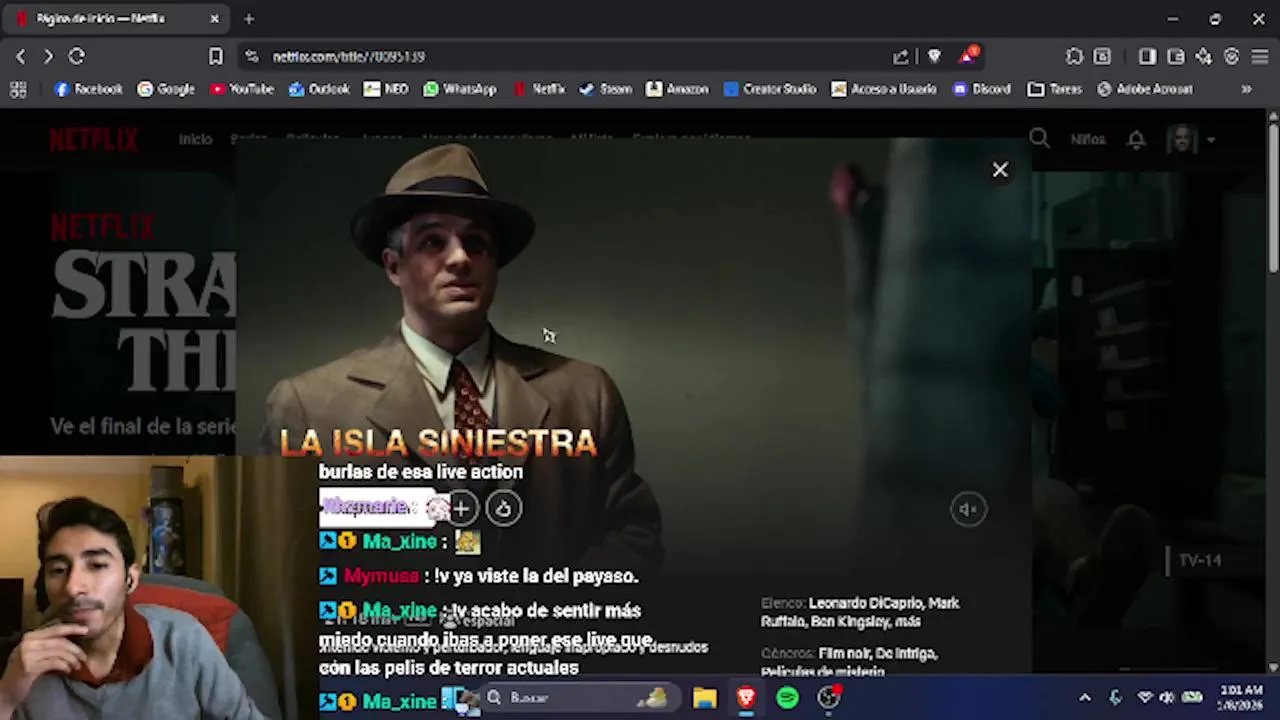Expand the Tareas bookmarks folder
The width and height of the screenshot is (1280, 720).
1055,89
